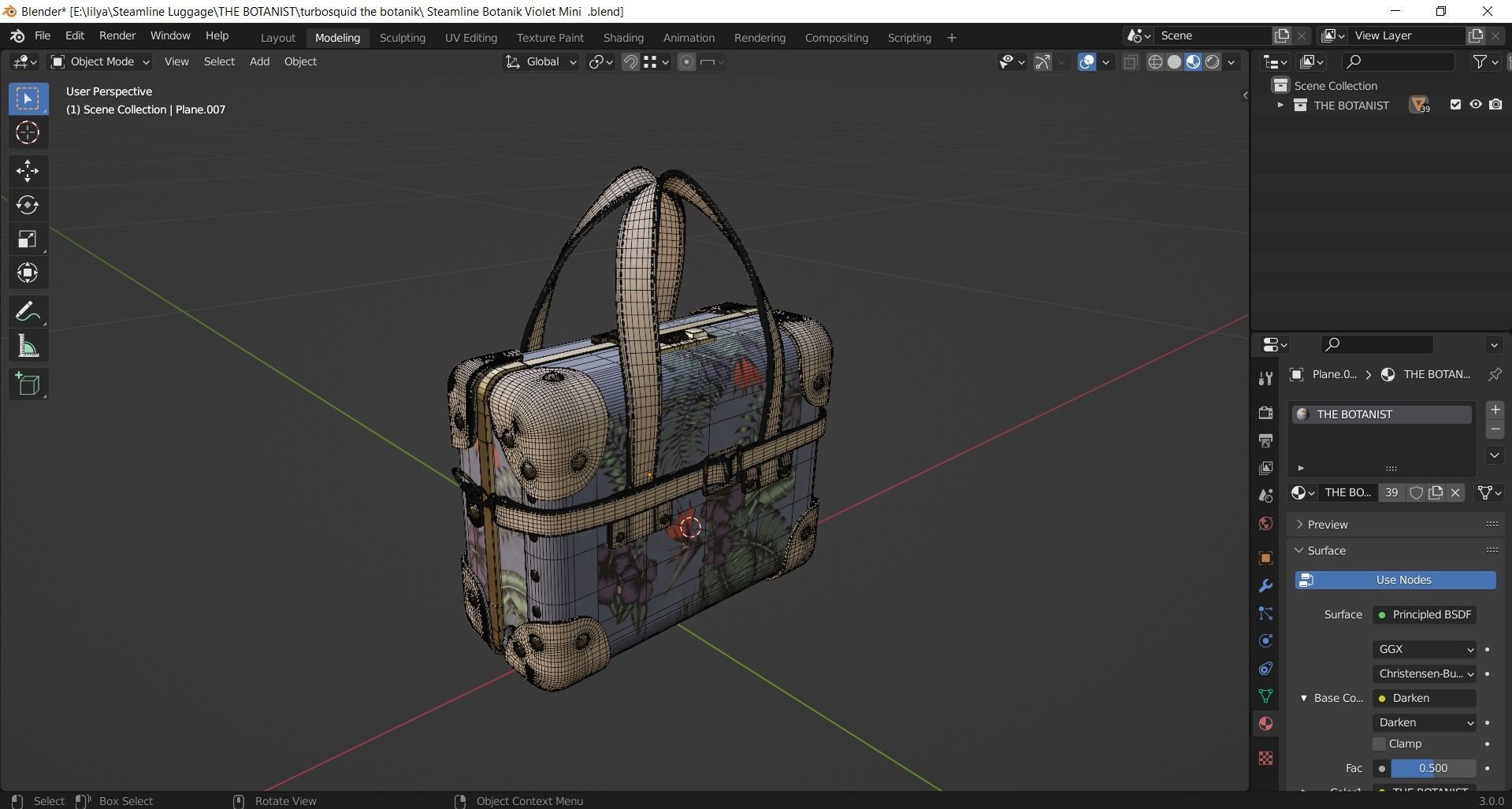The image size is (1512, 809).
Task: Open the Physics properties tab
Action: tap(1265, 641)
